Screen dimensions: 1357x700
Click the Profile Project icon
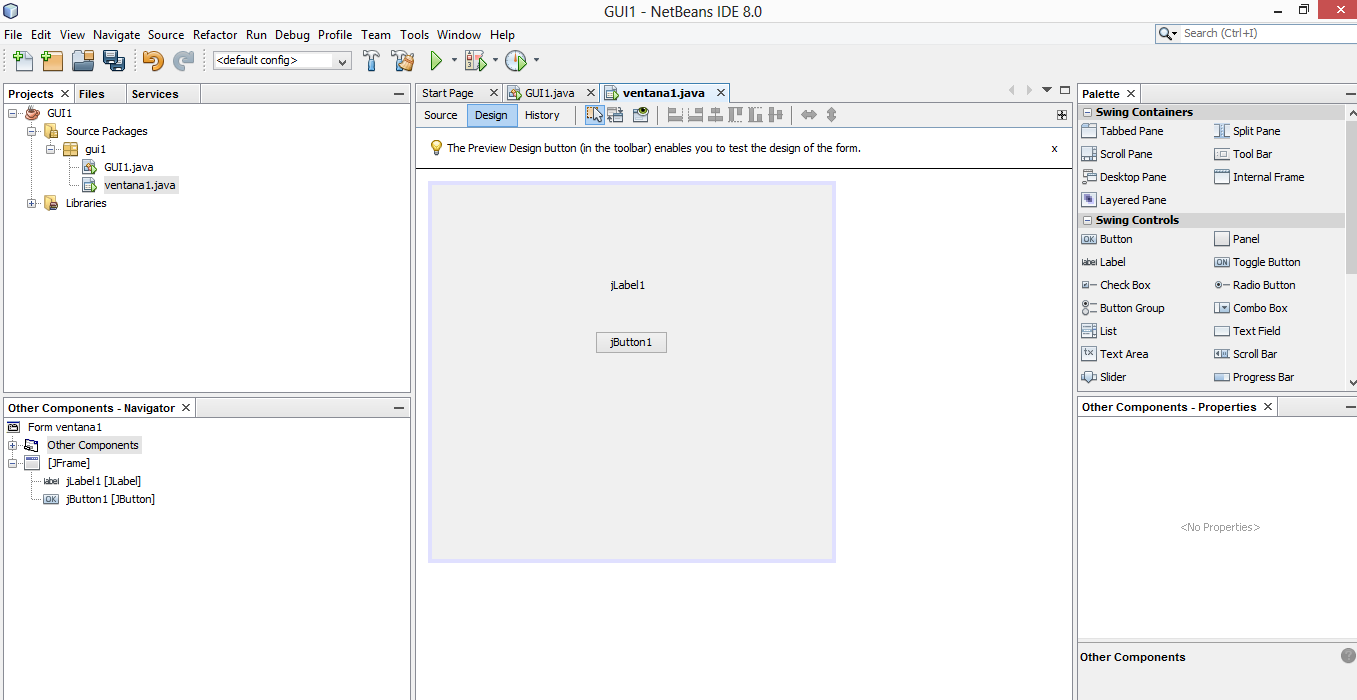click(x=515, y=60)
